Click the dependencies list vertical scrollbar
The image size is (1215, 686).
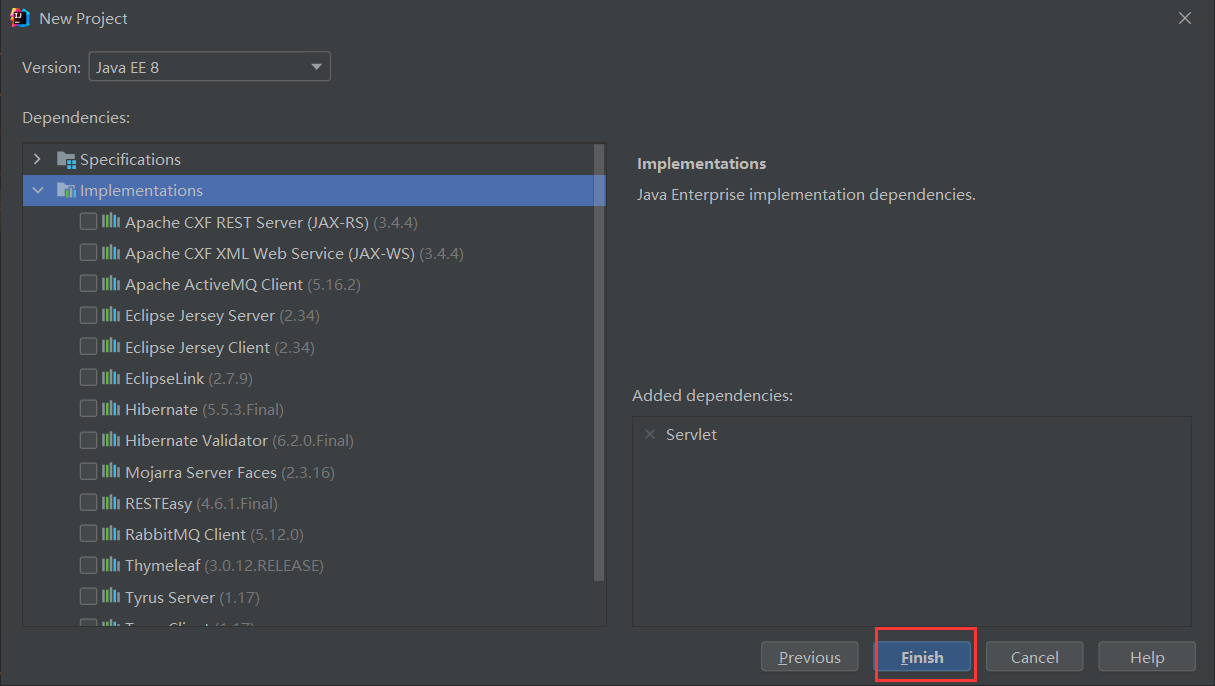(599, 360)
